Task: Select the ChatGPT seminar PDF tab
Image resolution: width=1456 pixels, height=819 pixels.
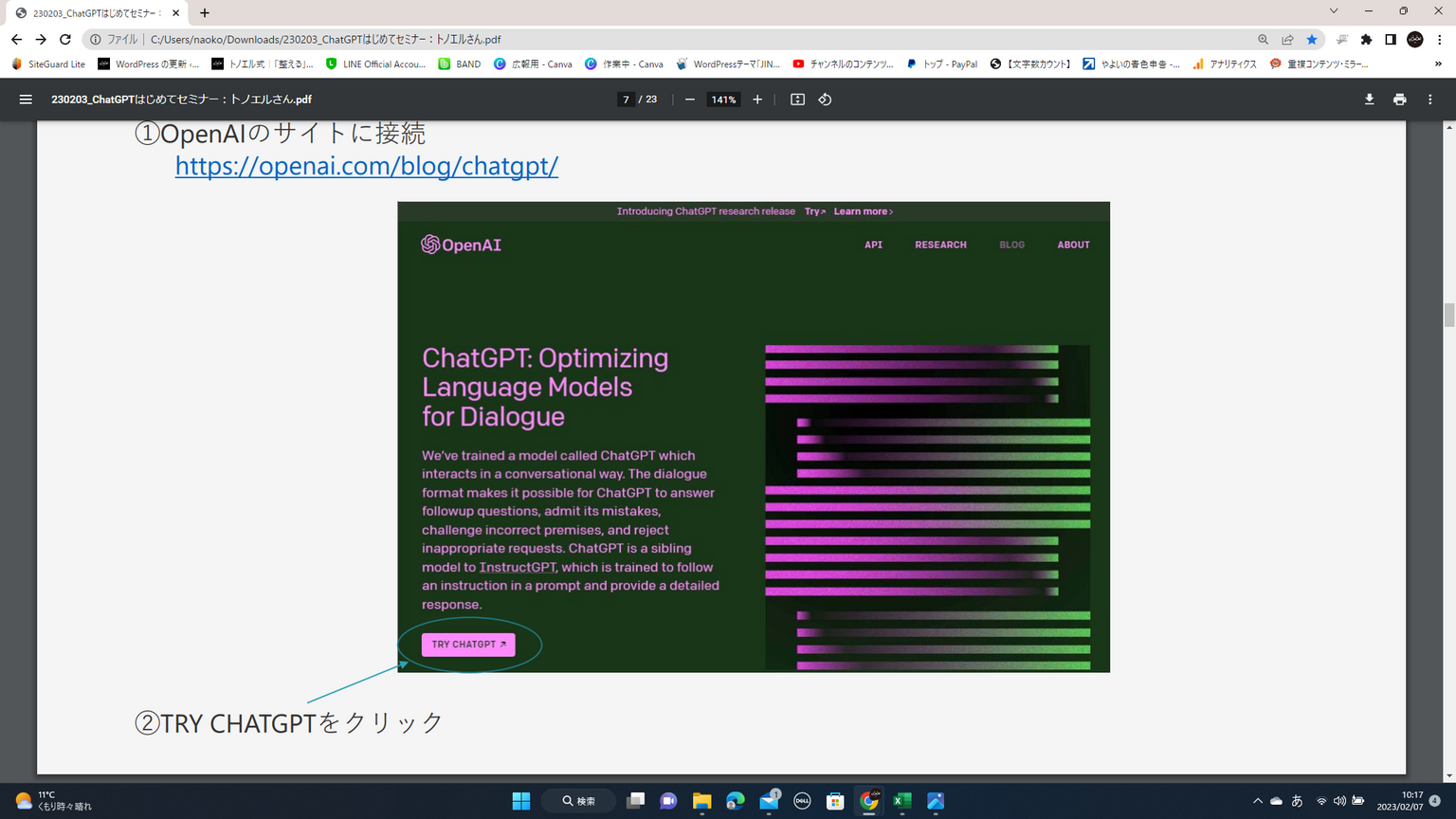Action: pyautogui.click(x=95, y=13)
